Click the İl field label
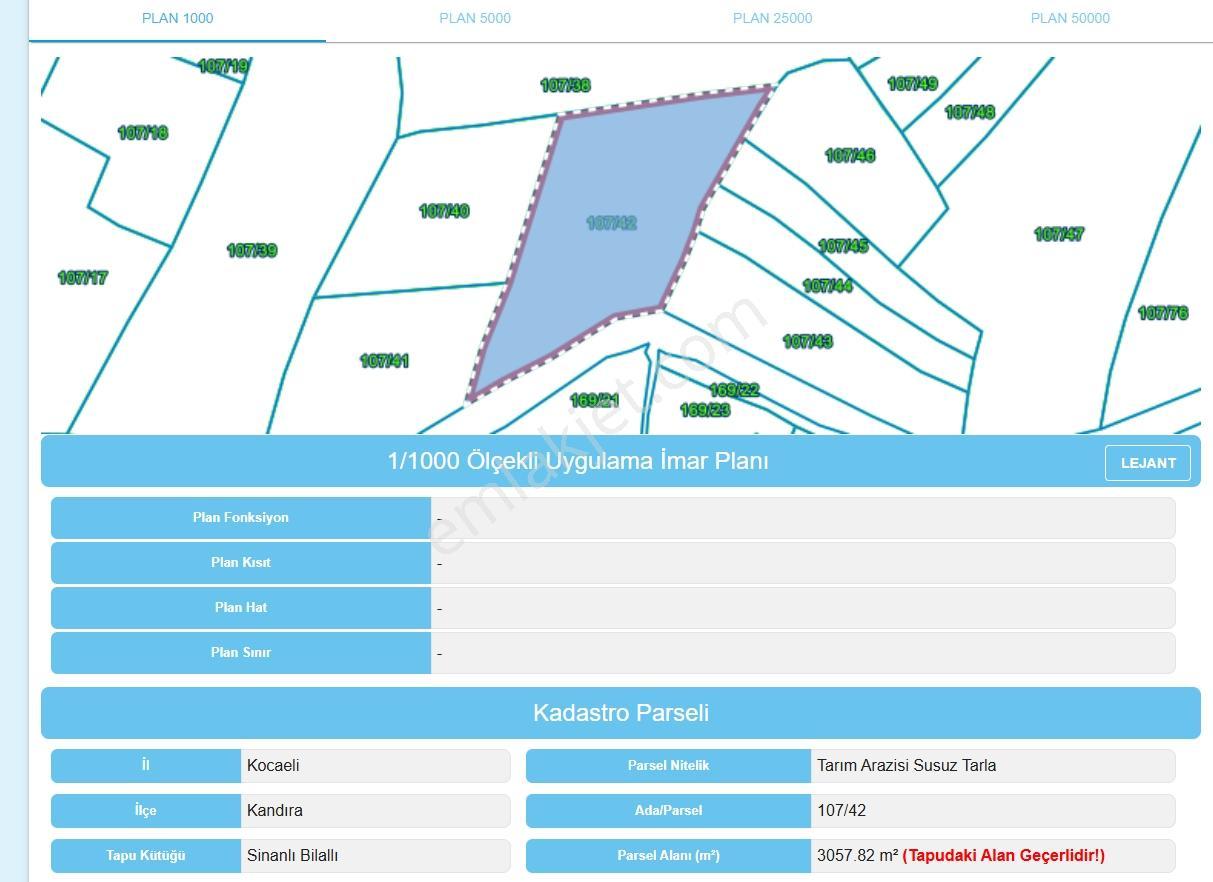Screen dimensions: 1213x882 146,766
